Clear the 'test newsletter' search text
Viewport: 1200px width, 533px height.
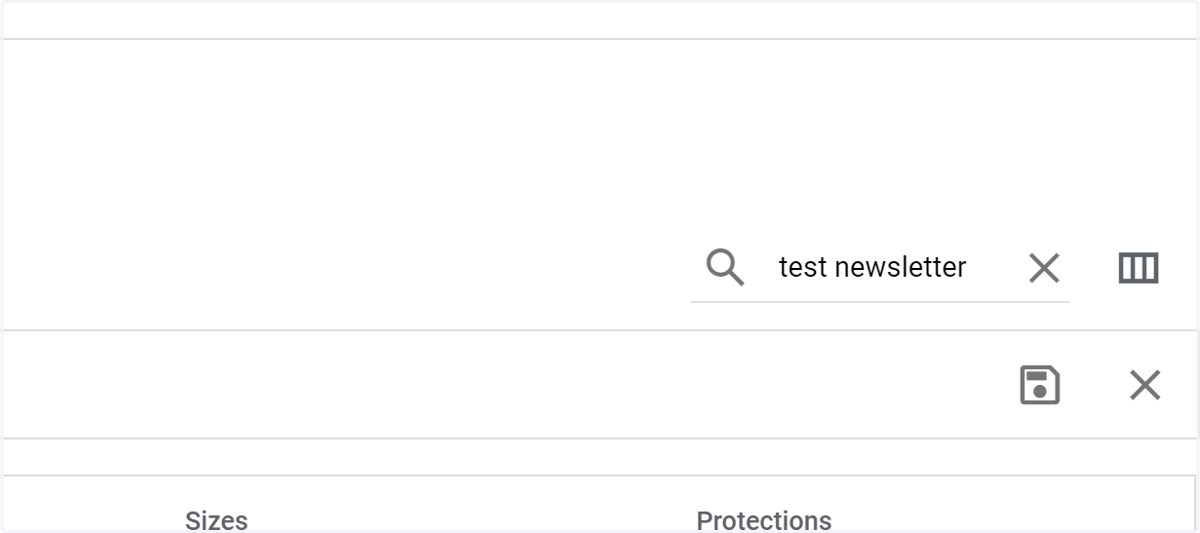pyautogui.click(x=1044, y=268)
